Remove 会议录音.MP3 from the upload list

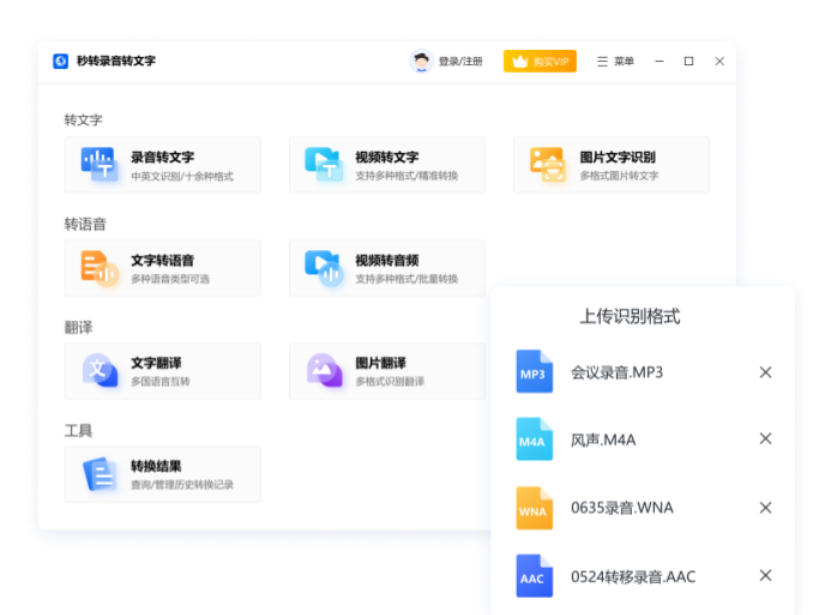(x=765, y=372)
